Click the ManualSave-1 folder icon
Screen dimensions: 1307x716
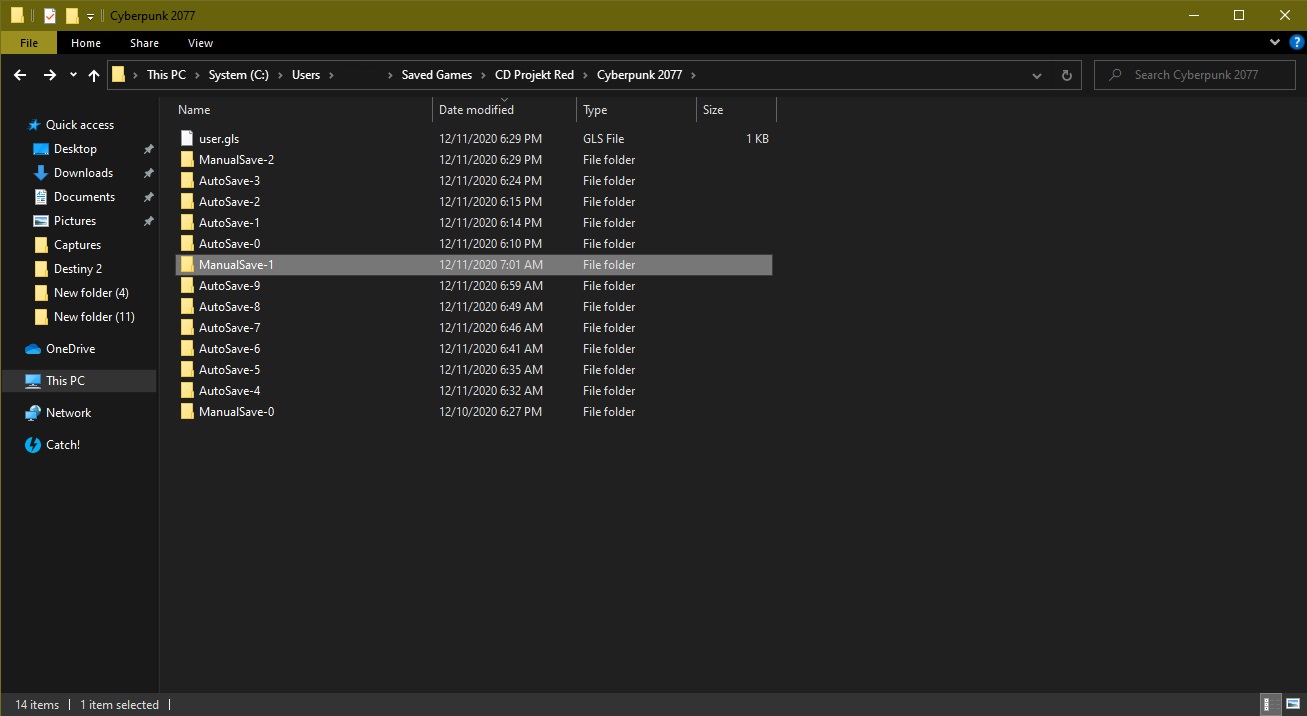(x=187, y=265)
